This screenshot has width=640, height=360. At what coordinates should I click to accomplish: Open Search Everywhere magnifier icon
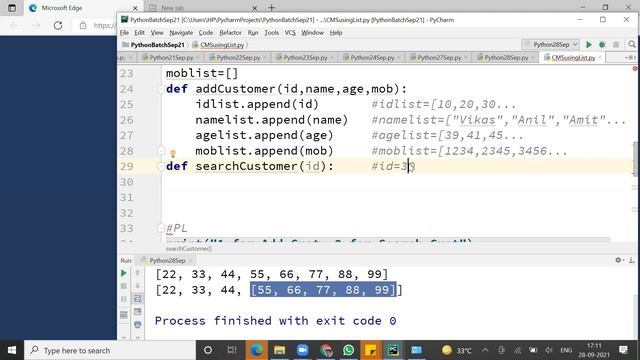[x=632, y=44]
